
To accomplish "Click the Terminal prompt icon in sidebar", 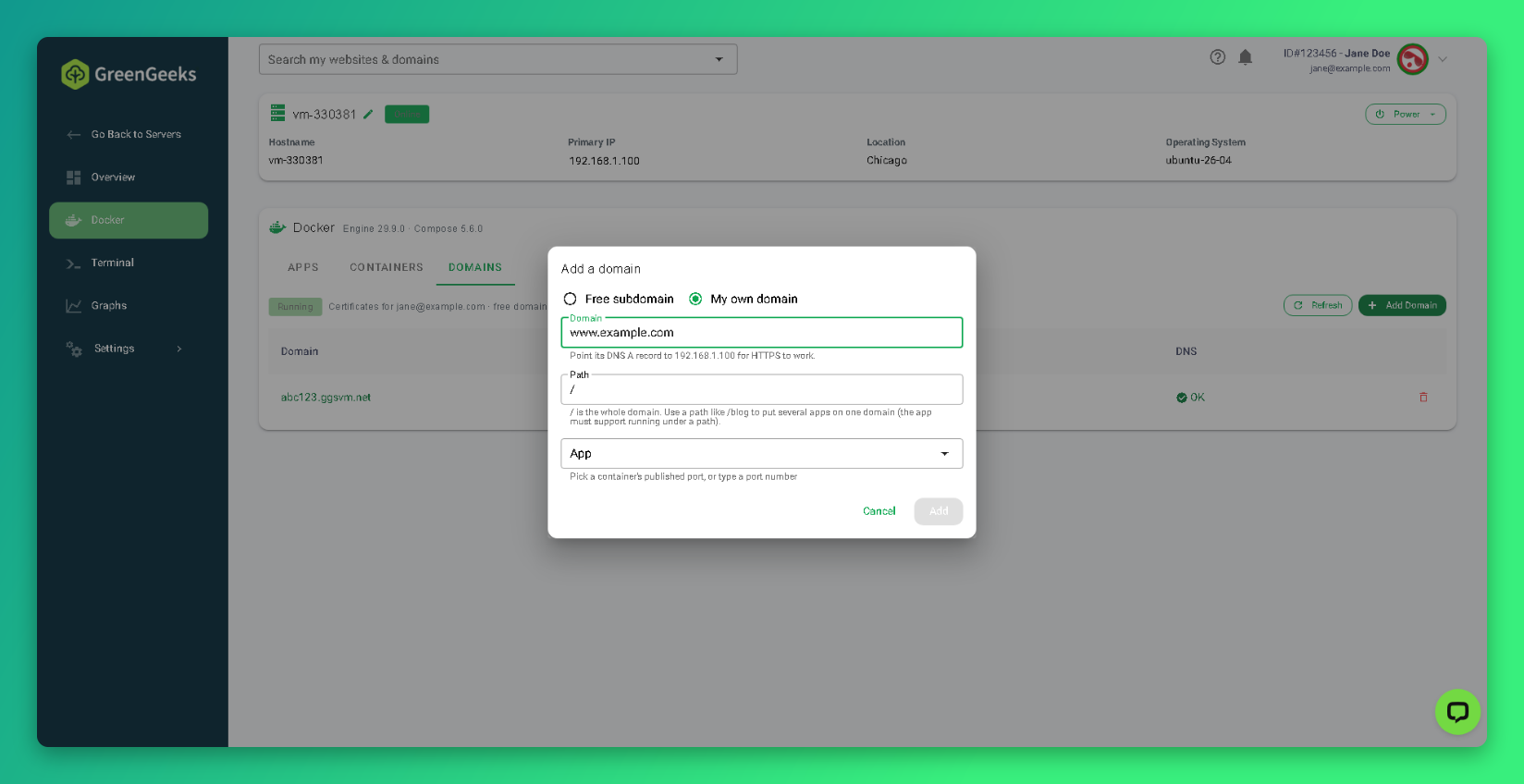I will click(x=73, y=263).
